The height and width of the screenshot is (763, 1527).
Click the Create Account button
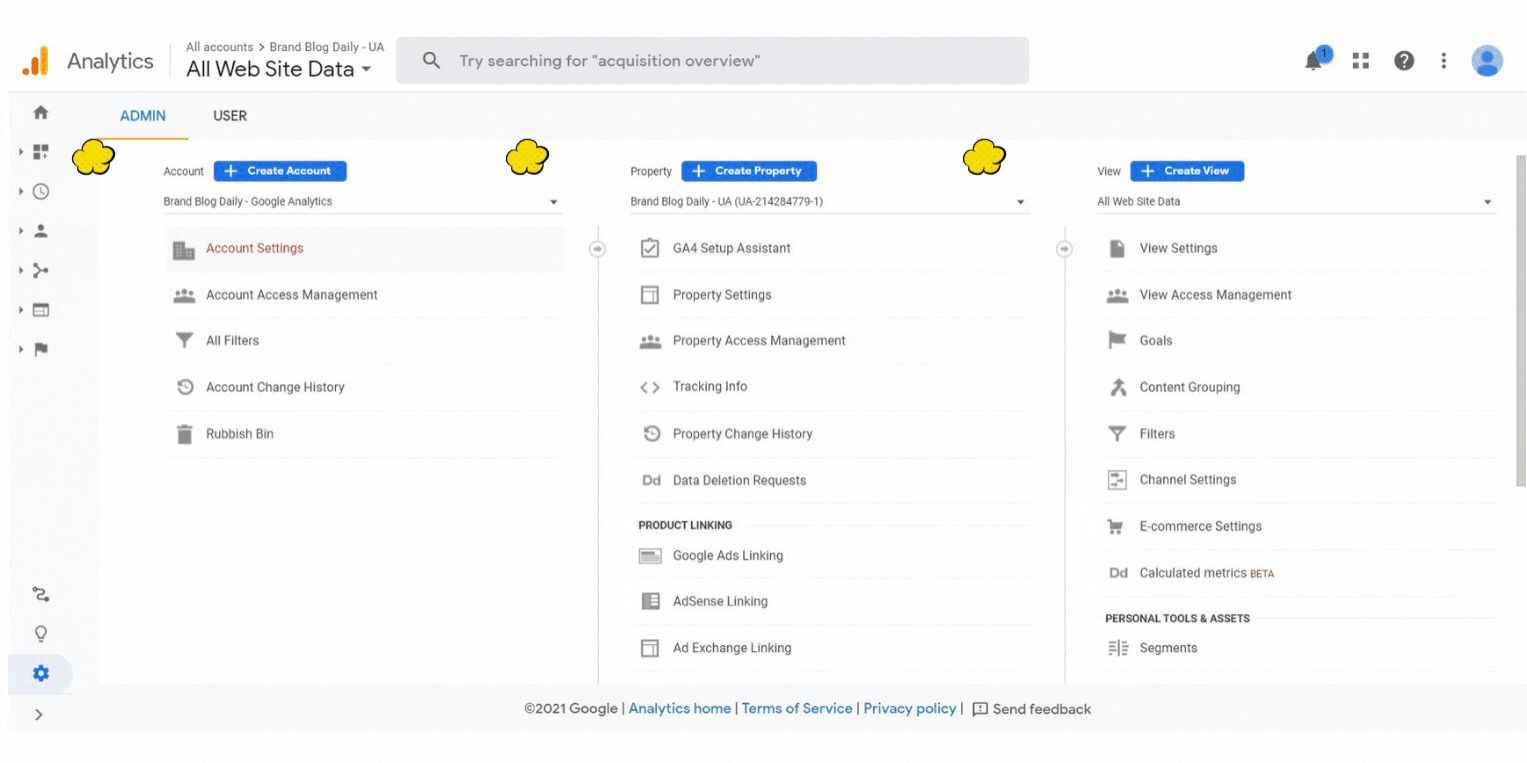pyautogui.click(x=280, y=171)
